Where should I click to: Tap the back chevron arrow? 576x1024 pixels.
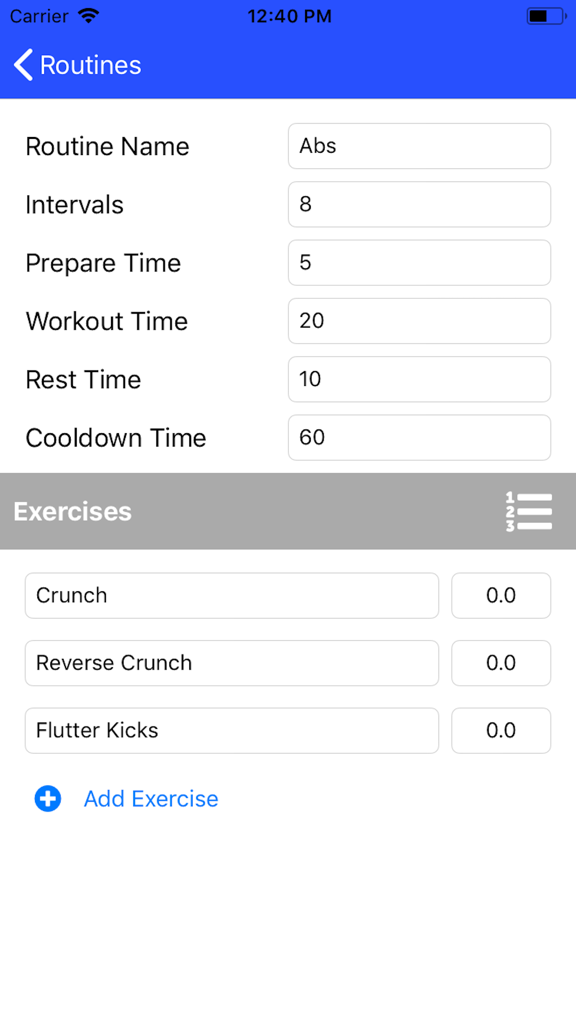[21, 64]
